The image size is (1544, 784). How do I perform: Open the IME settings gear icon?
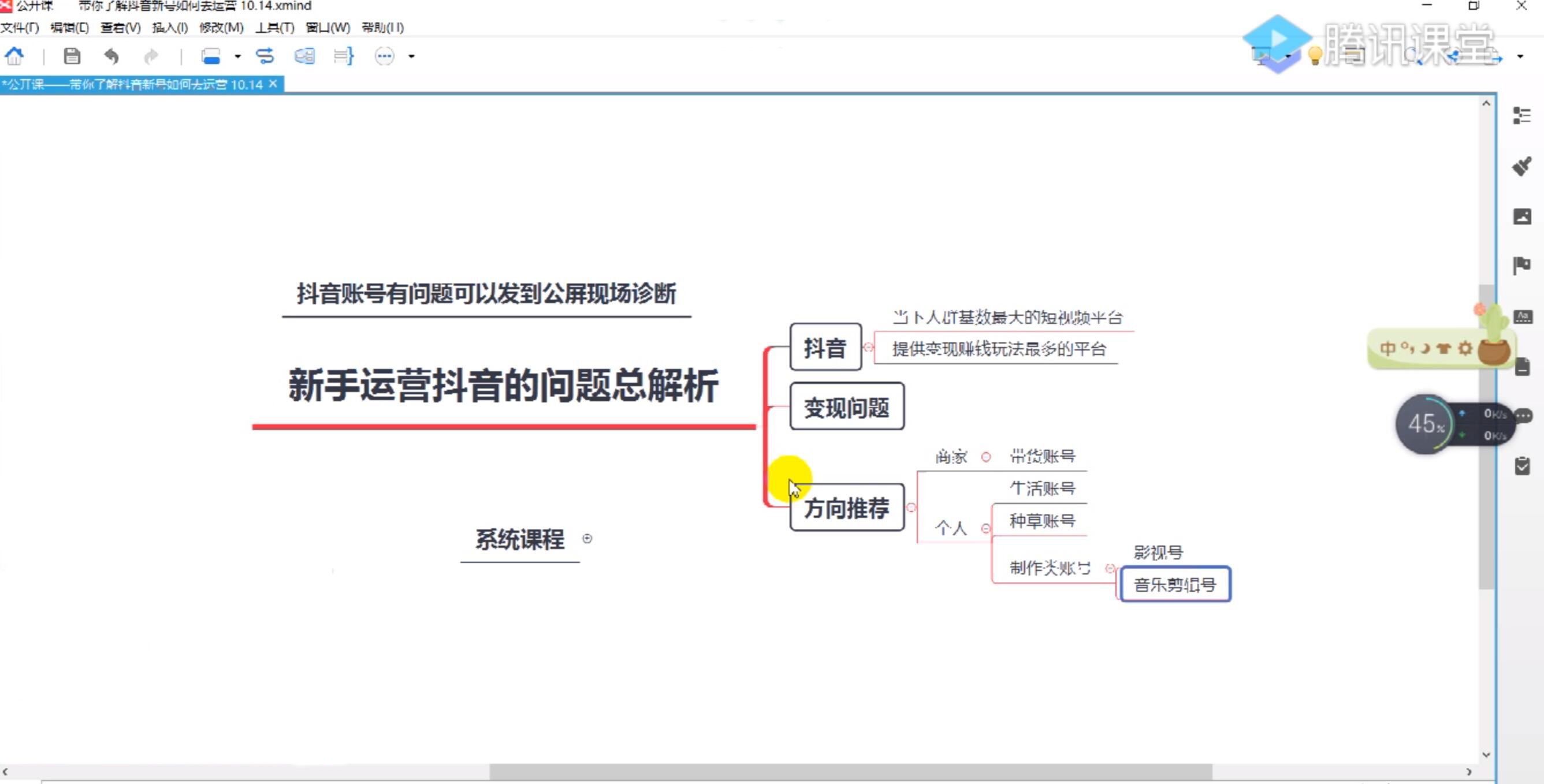[1465, 349]
